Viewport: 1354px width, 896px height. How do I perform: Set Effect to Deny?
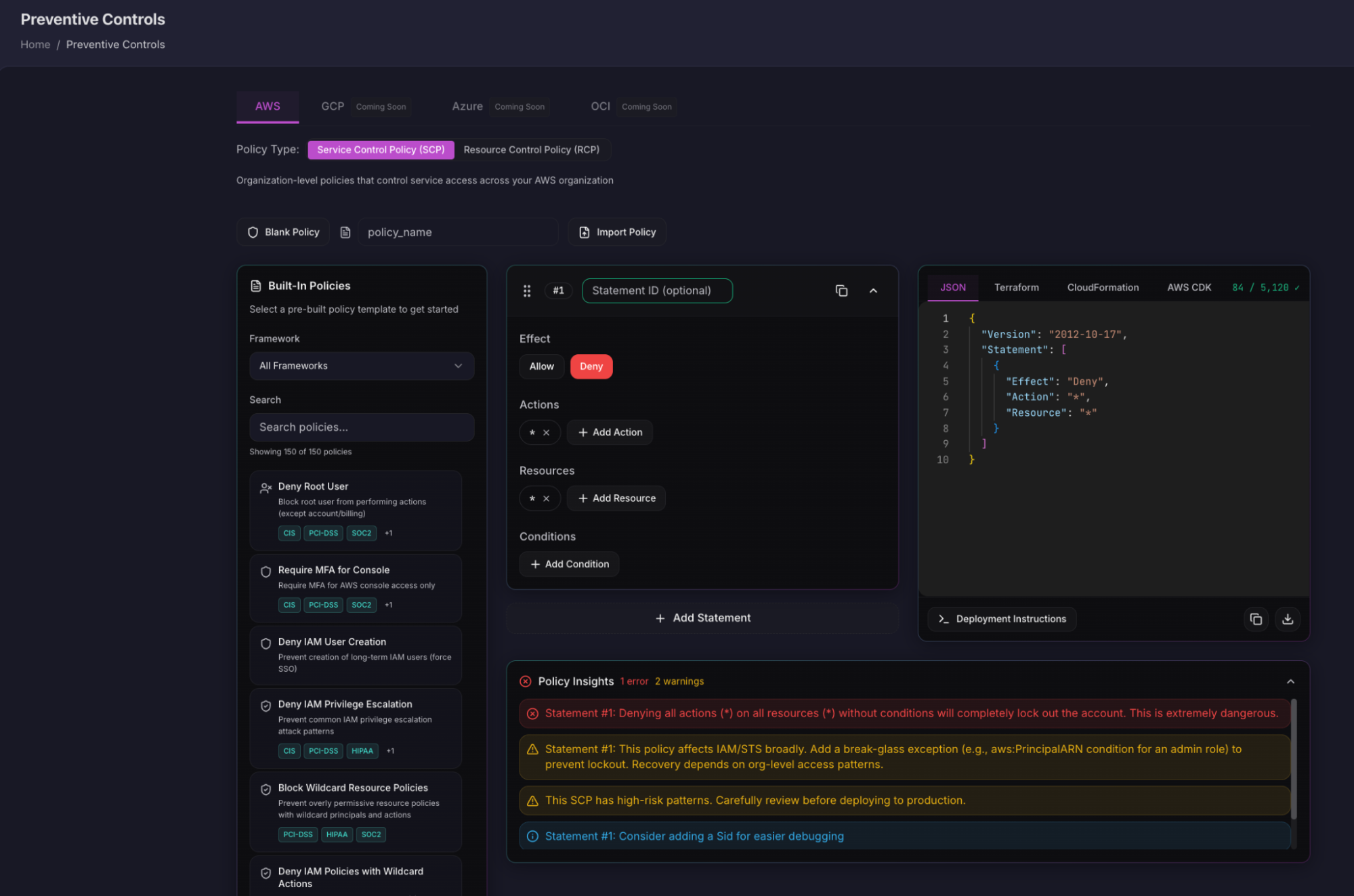(x=591, y=366)
